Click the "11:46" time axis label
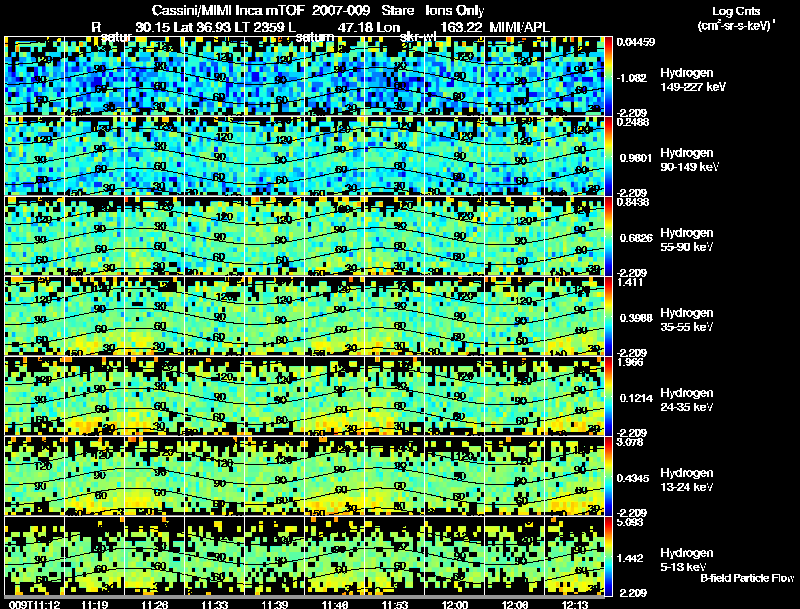 335,605
